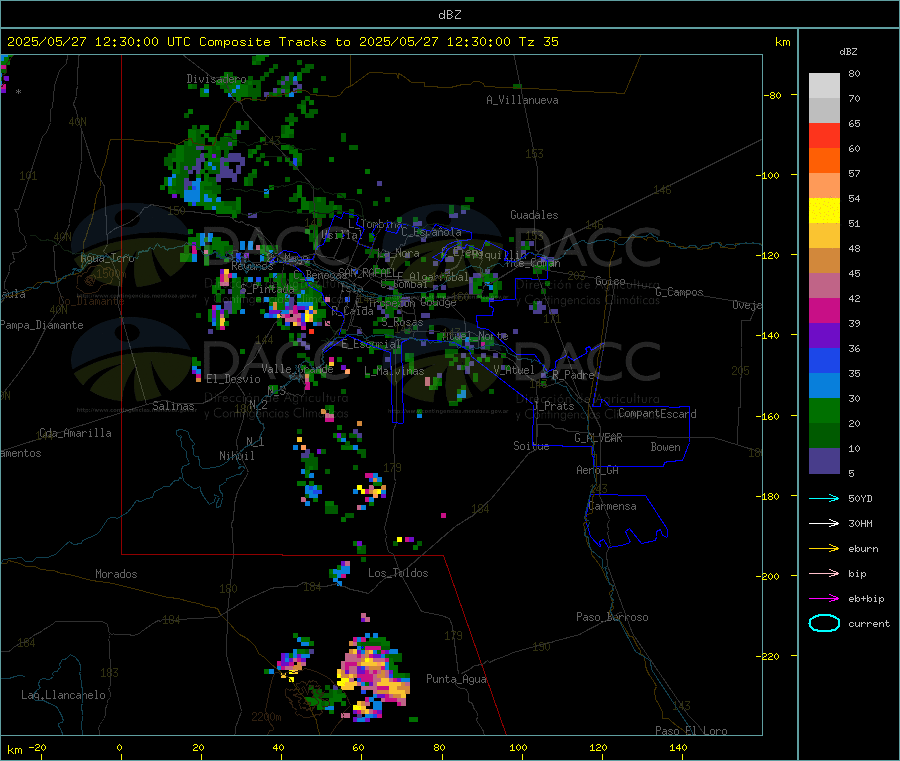Image resolution: width=900 pixels, height=761 pixels.
Task: Click the 'Agua_Toro' map label
Action: point(107,259)
